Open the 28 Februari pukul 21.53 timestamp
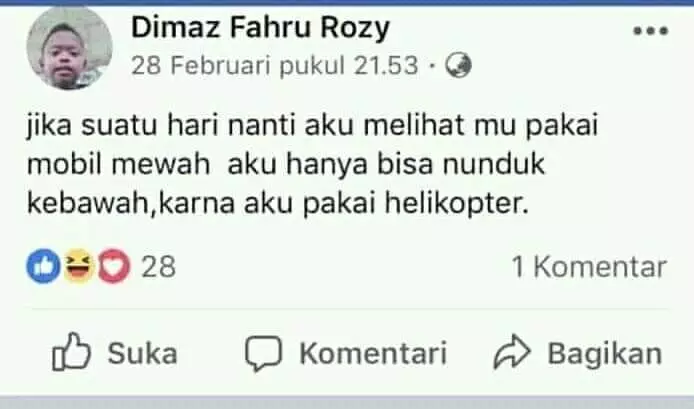 pos(274,66)
